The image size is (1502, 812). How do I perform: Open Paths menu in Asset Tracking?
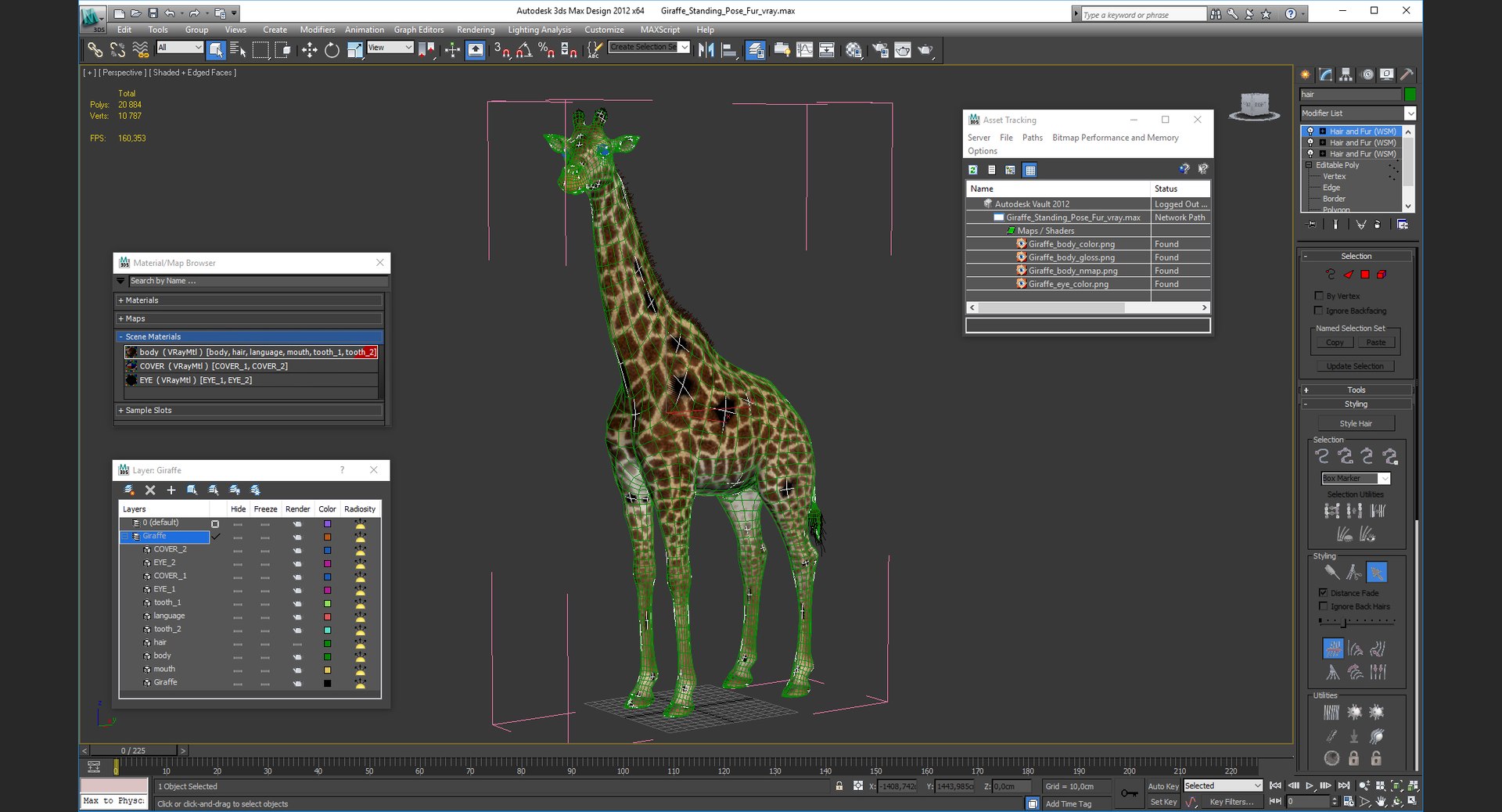[1032, 138]
